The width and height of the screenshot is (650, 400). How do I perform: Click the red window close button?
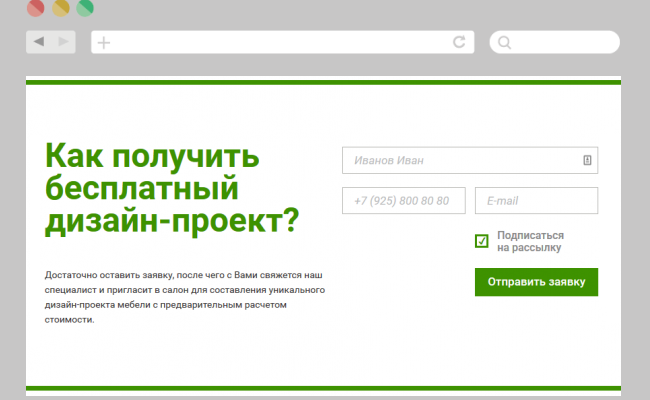point(35,9)
